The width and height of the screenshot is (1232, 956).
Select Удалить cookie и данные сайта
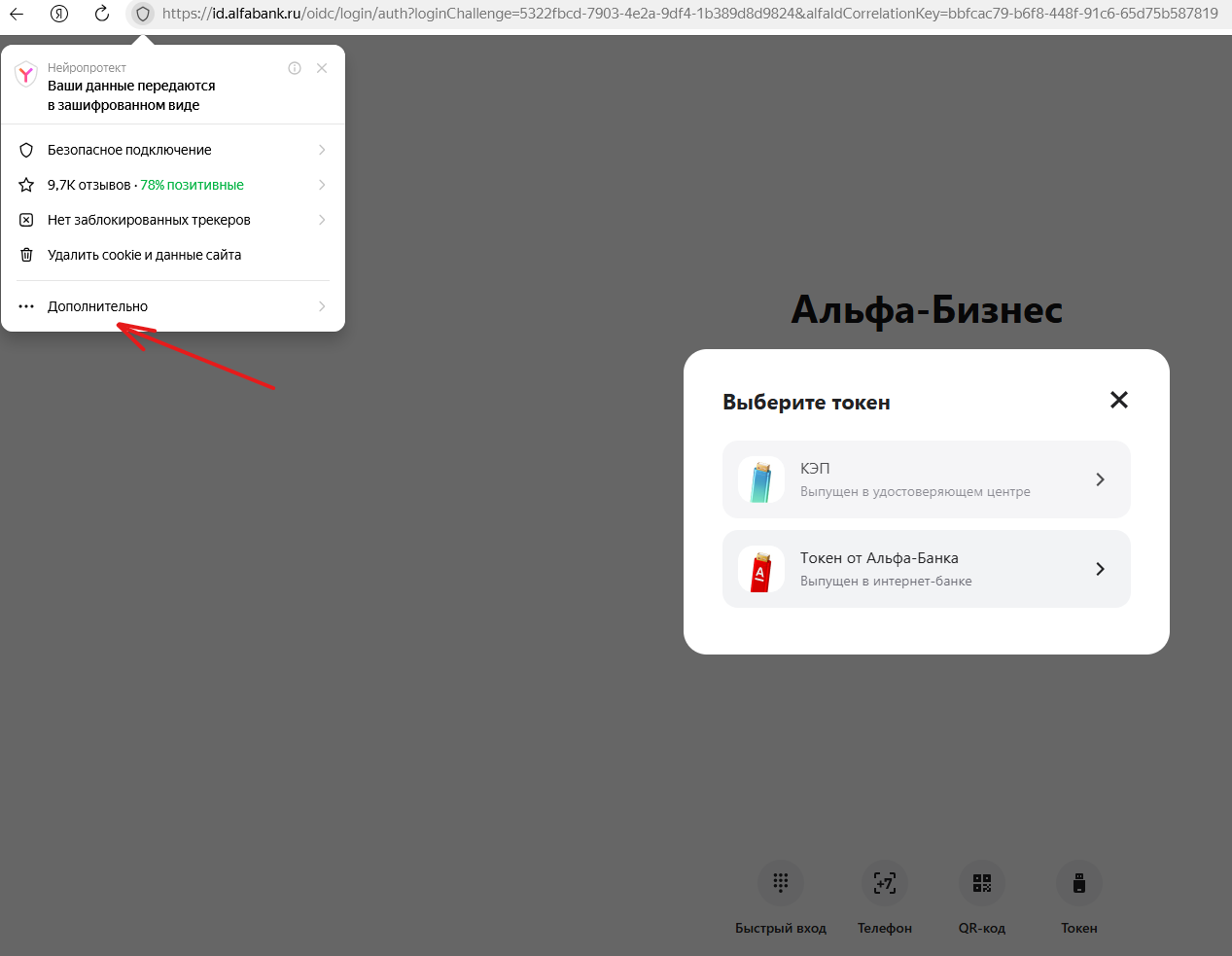[173, 255]
